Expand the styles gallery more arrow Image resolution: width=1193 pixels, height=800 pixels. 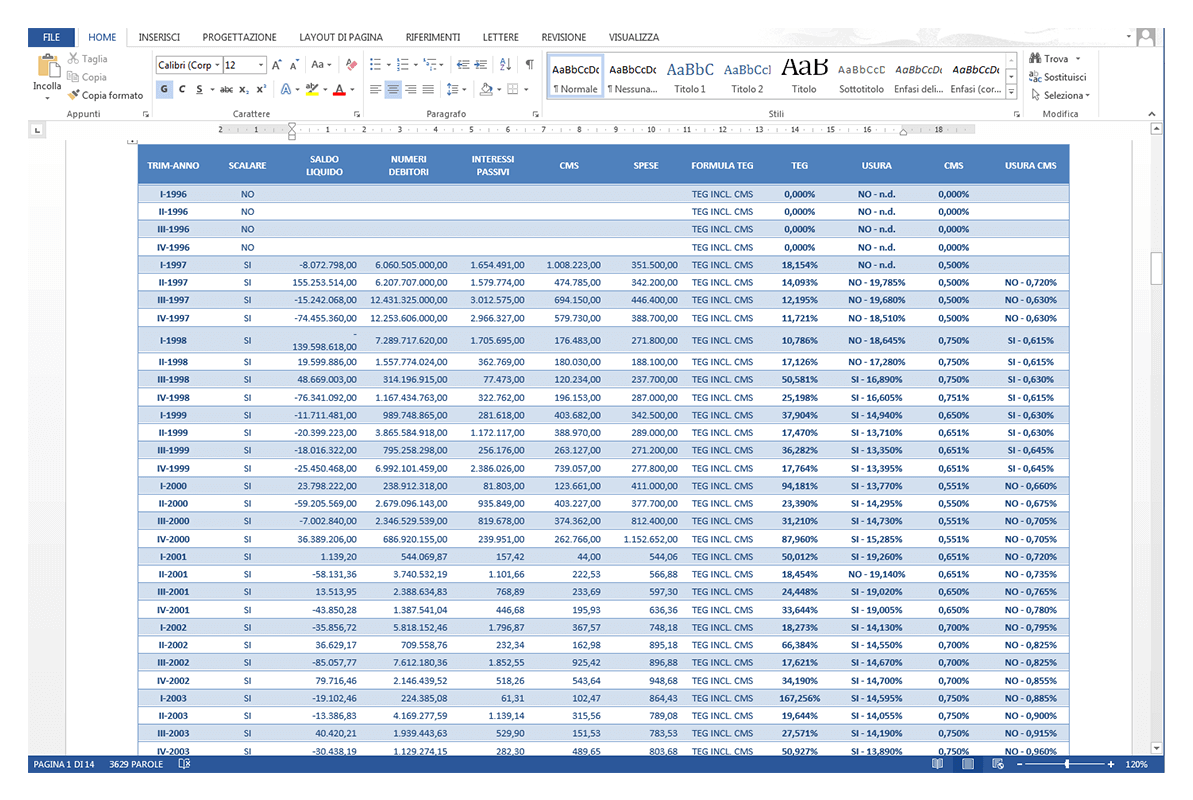[x=1011, y=92]
